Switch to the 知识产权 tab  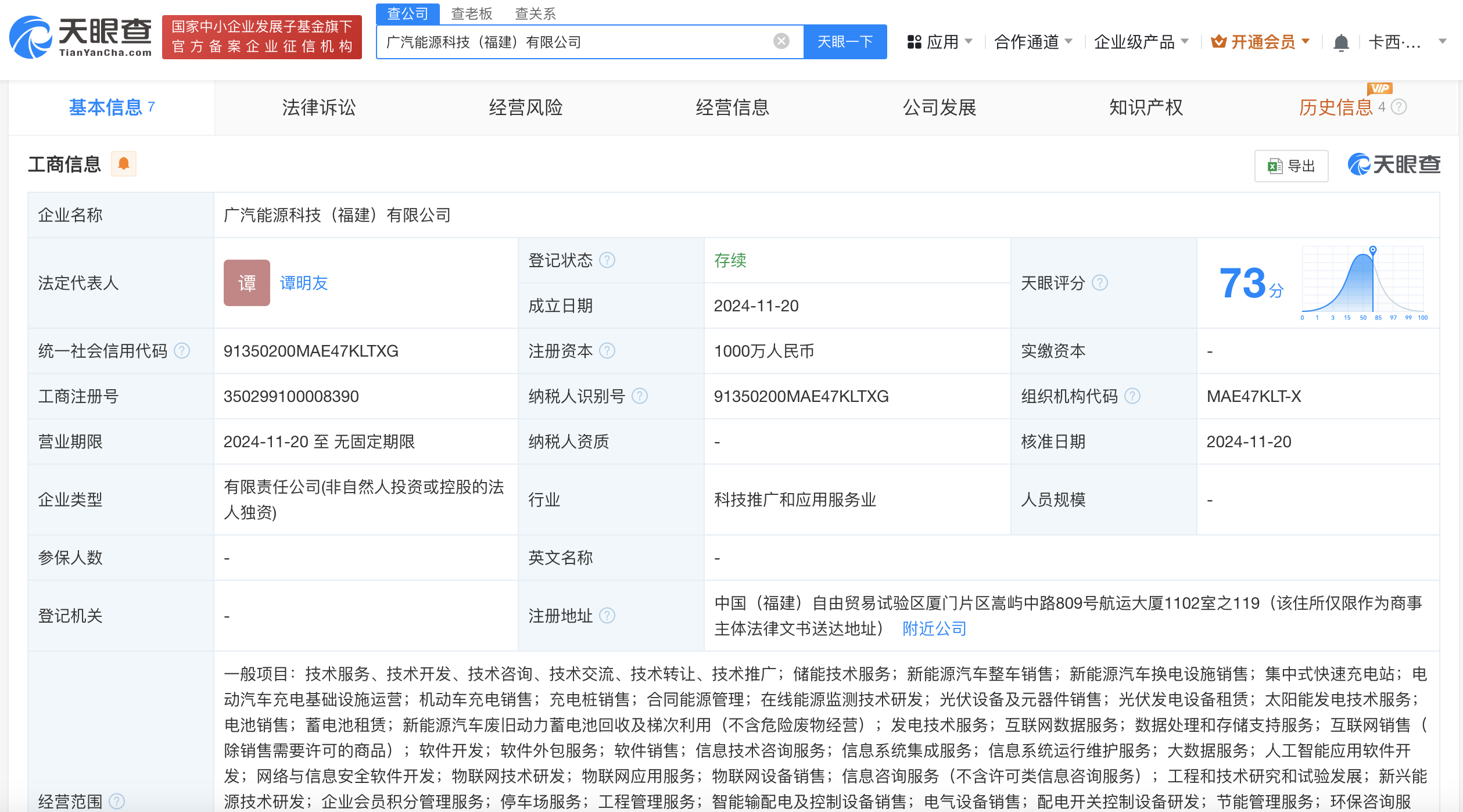(x=1146, y=107)
